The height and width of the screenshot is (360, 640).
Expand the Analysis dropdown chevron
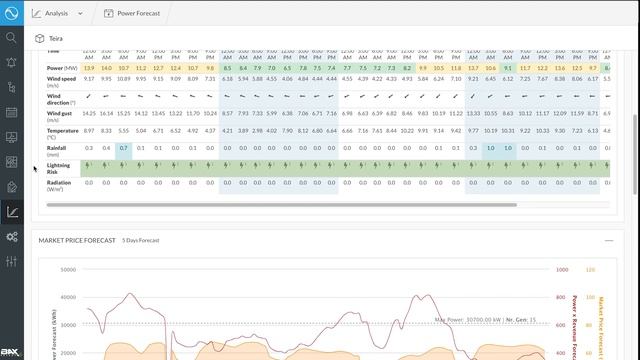80,13
